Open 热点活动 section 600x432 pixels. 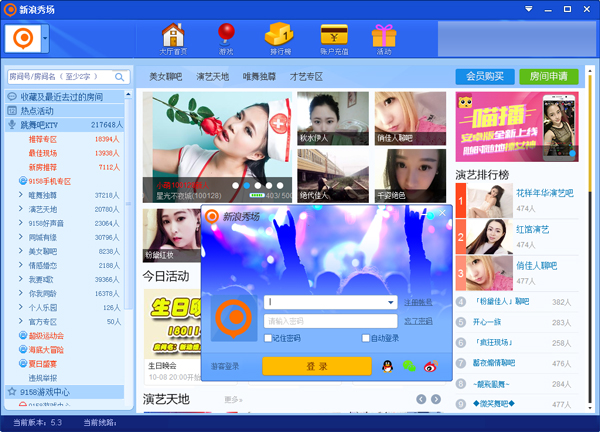[x=64, y=111]
